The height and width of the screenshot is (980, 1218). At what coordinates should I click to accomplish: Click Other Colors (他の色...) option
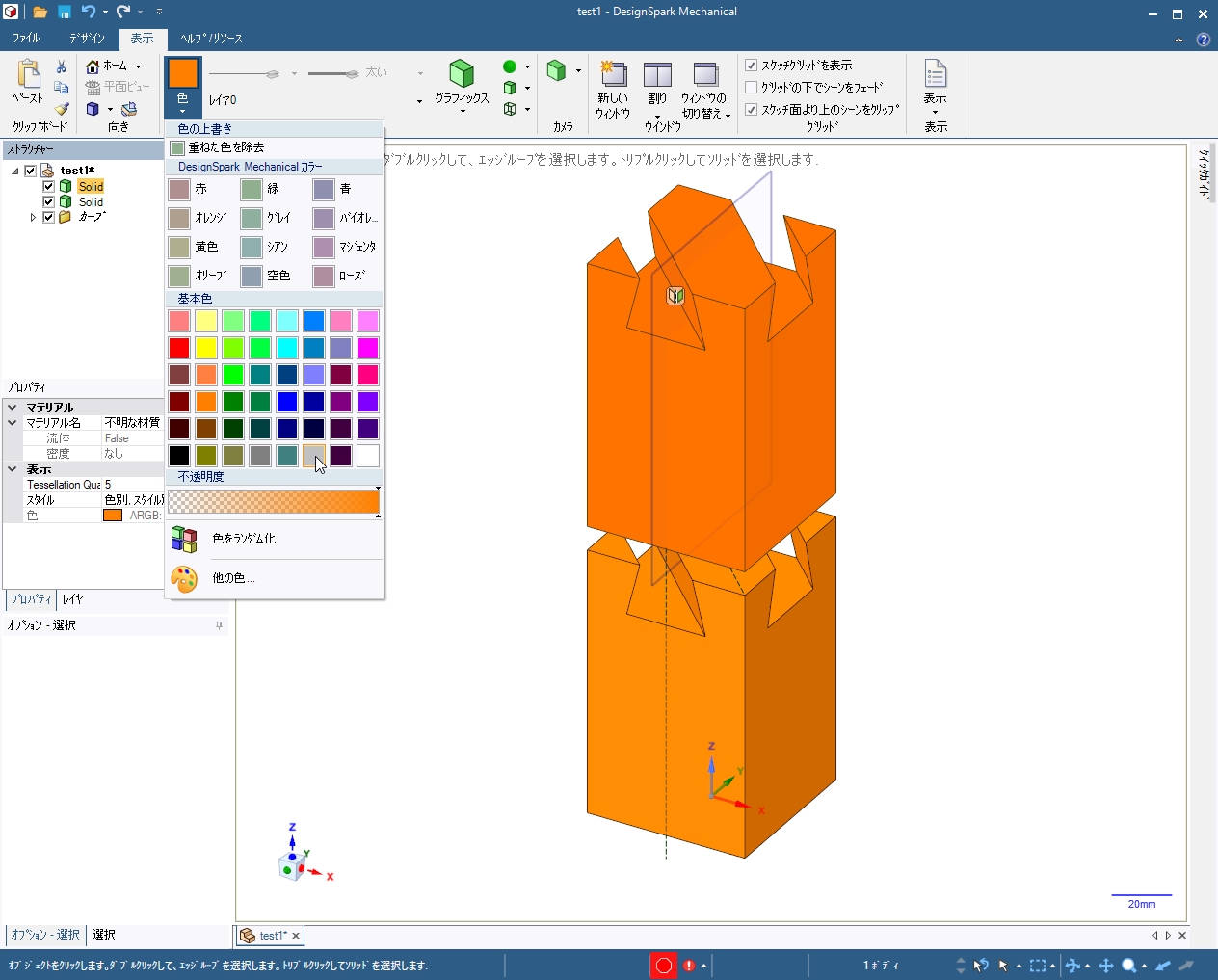232,578
